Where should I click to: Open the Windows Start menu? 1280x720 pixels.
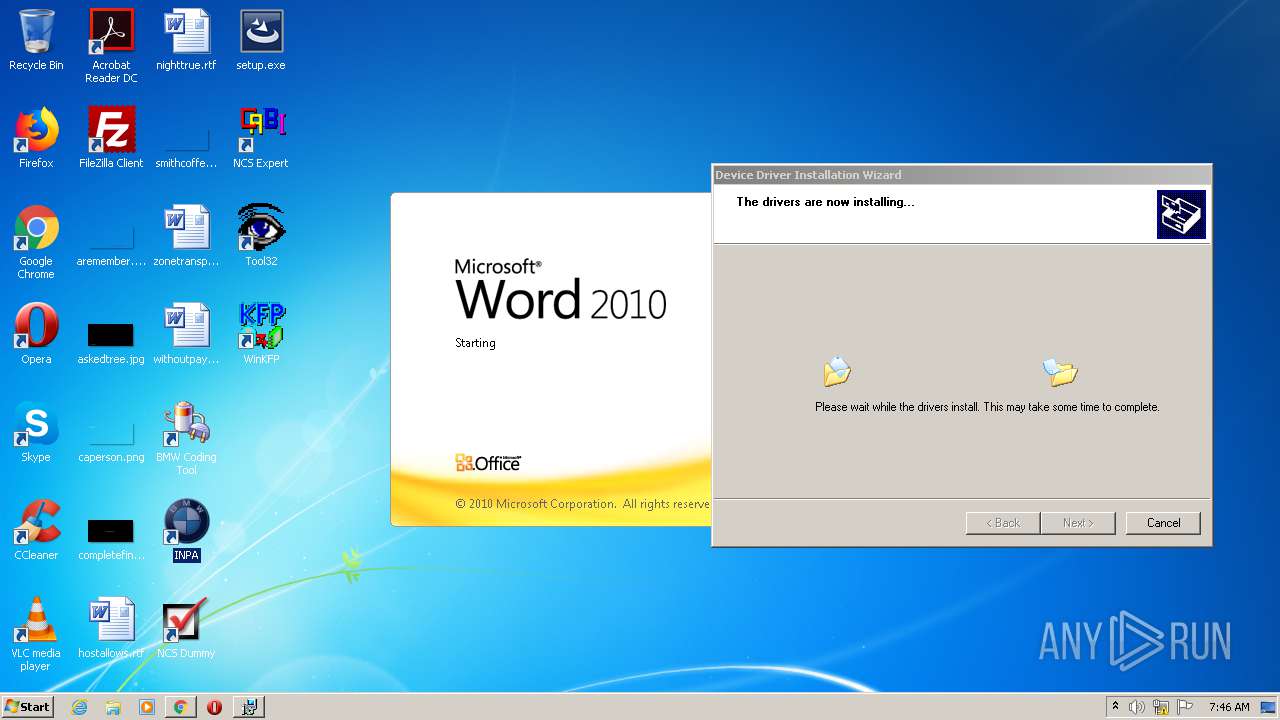pyautogui.click(x=28, y=706)
